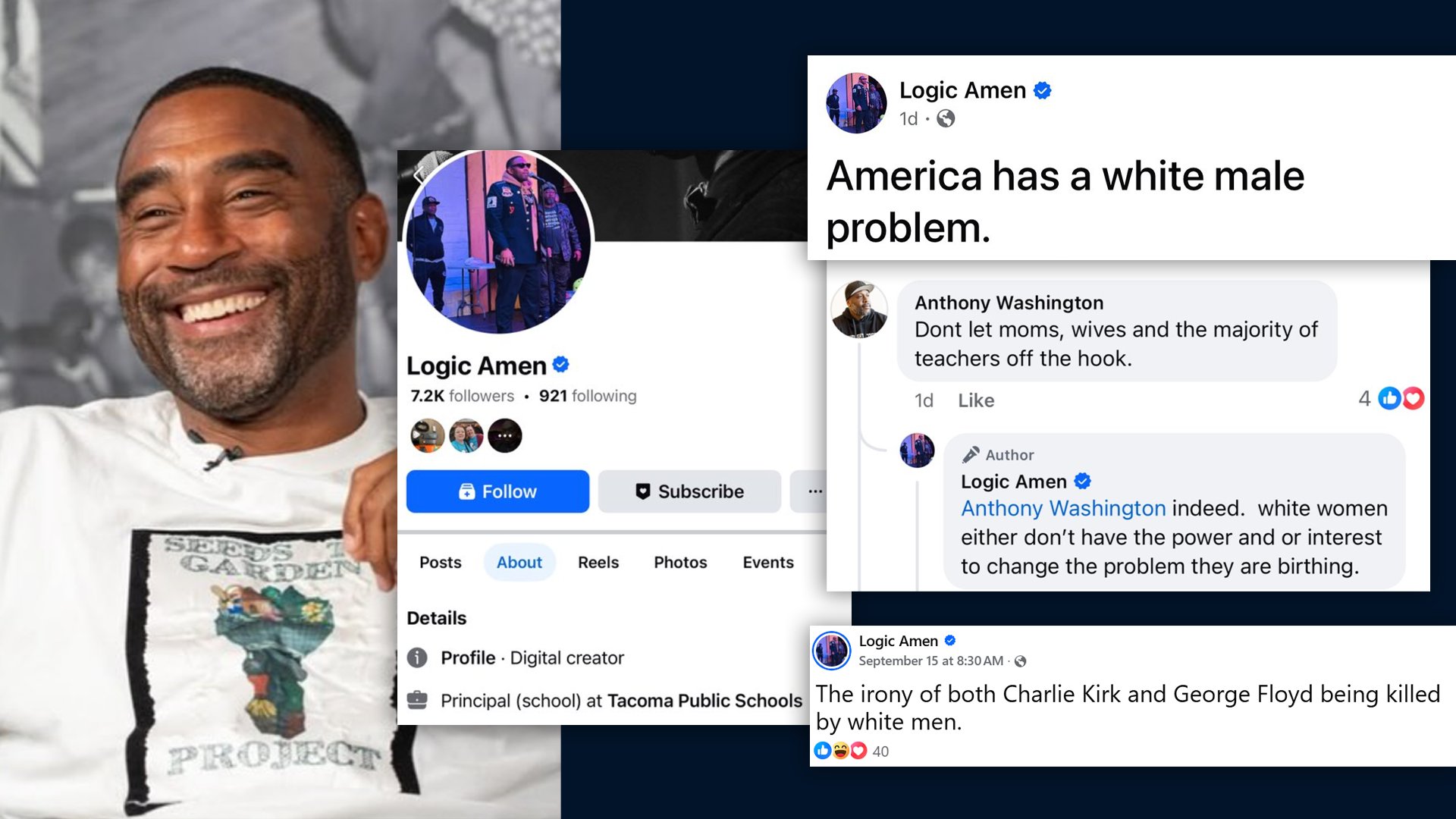Select the About tab
Screen dimensions: 1456x819
click(519, 562)
